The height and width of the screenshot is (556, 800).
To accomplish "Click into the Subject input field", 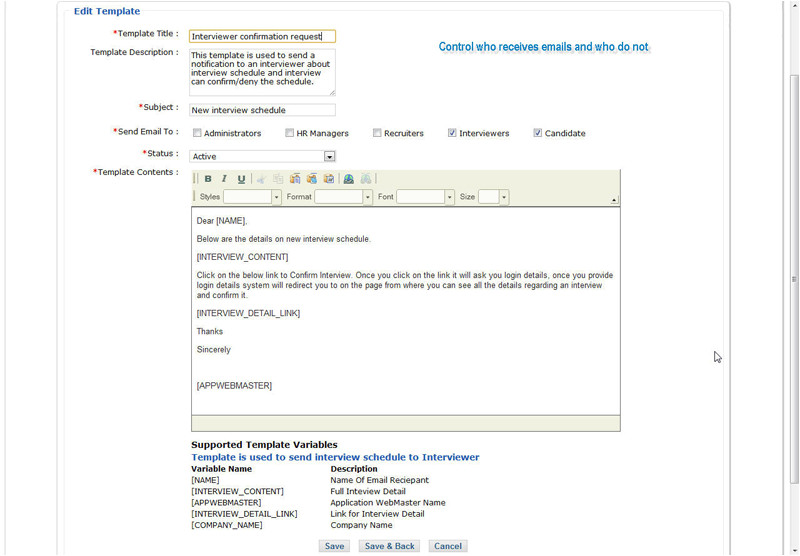I will pos(262,110).
